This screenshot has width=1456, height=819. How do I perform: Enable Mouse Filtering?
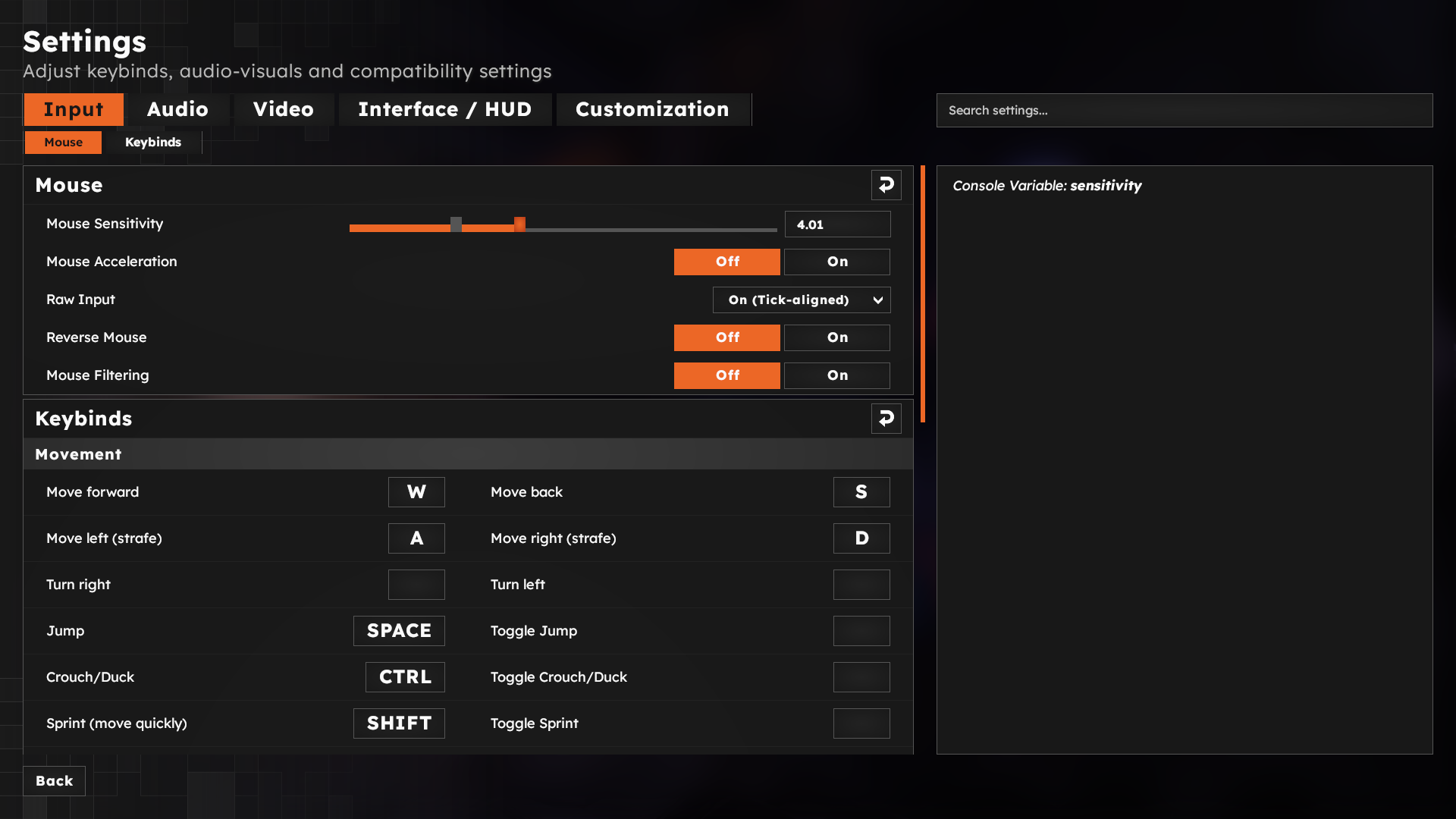pos(836,375)
